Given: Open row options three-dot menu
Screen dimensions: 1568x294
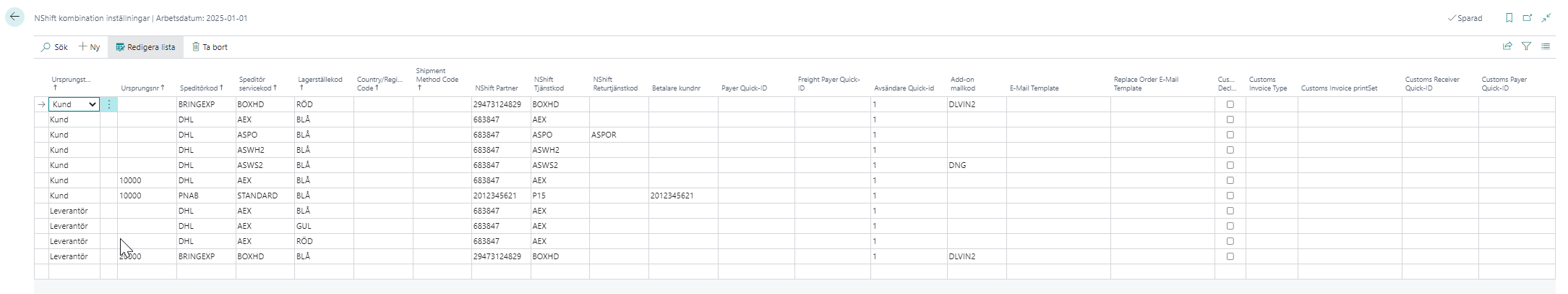Looking at the screenshot, I should (109, 104).
